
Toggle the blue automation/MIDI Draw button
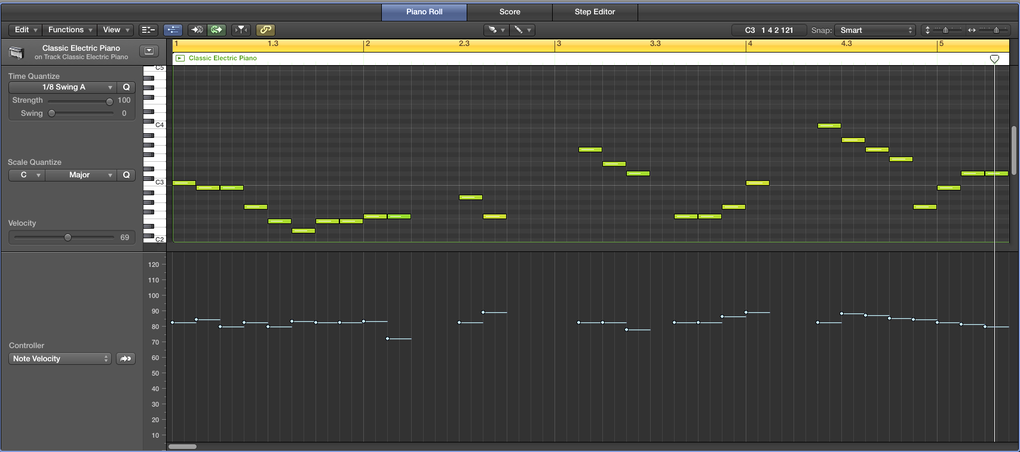point(173,30)
